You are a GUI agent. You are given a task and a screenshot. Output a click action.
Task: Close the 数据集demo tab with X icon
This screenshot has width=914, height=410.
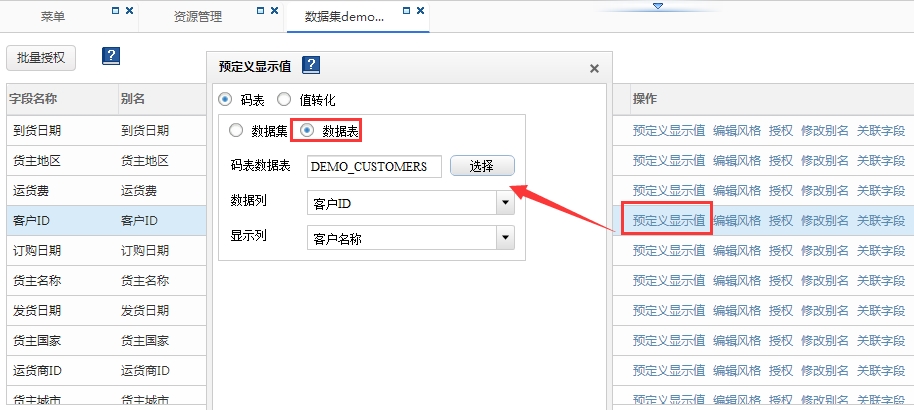(x=421, y=10)
